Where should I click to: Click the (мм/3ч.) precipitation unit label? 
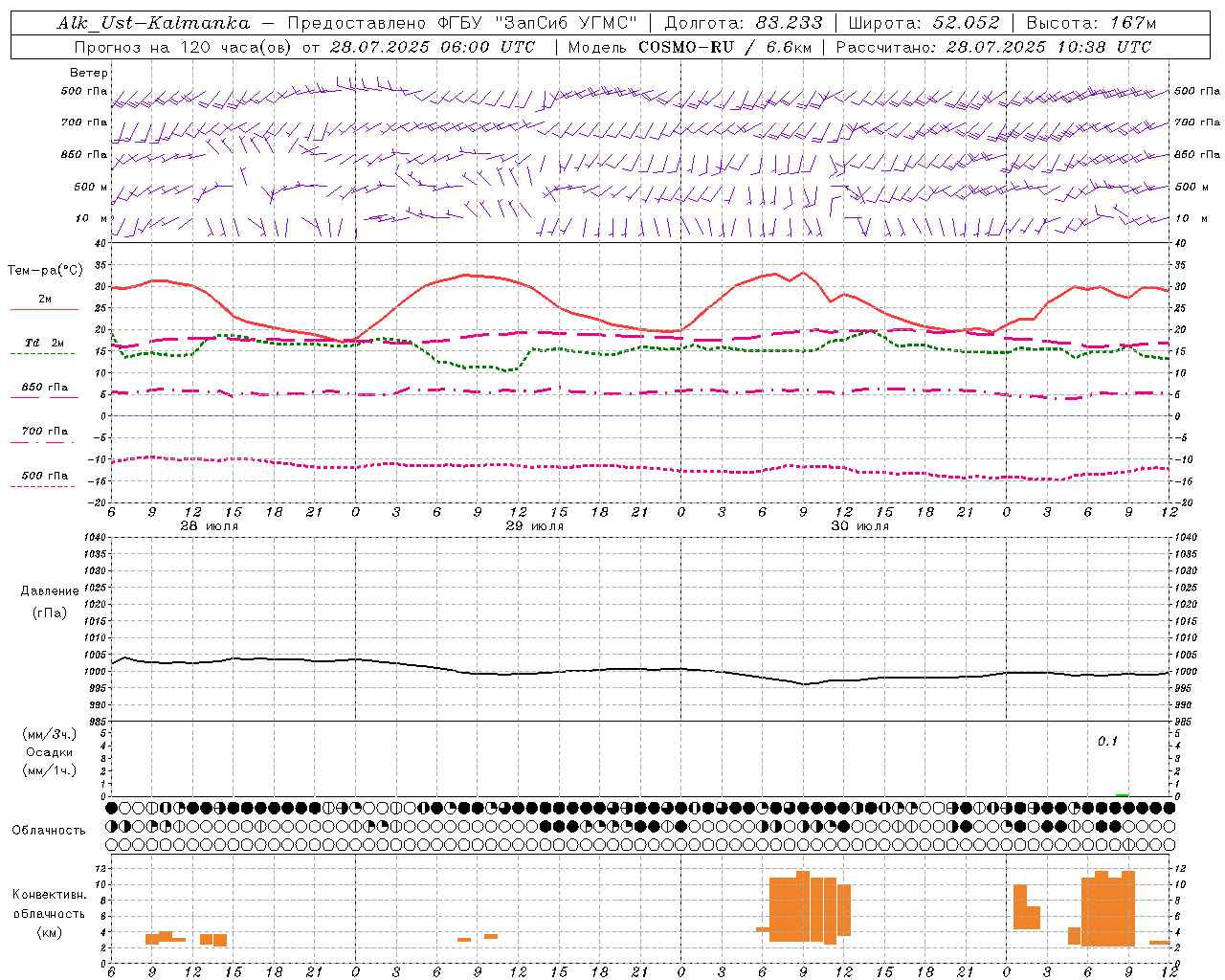click(50, 734)
